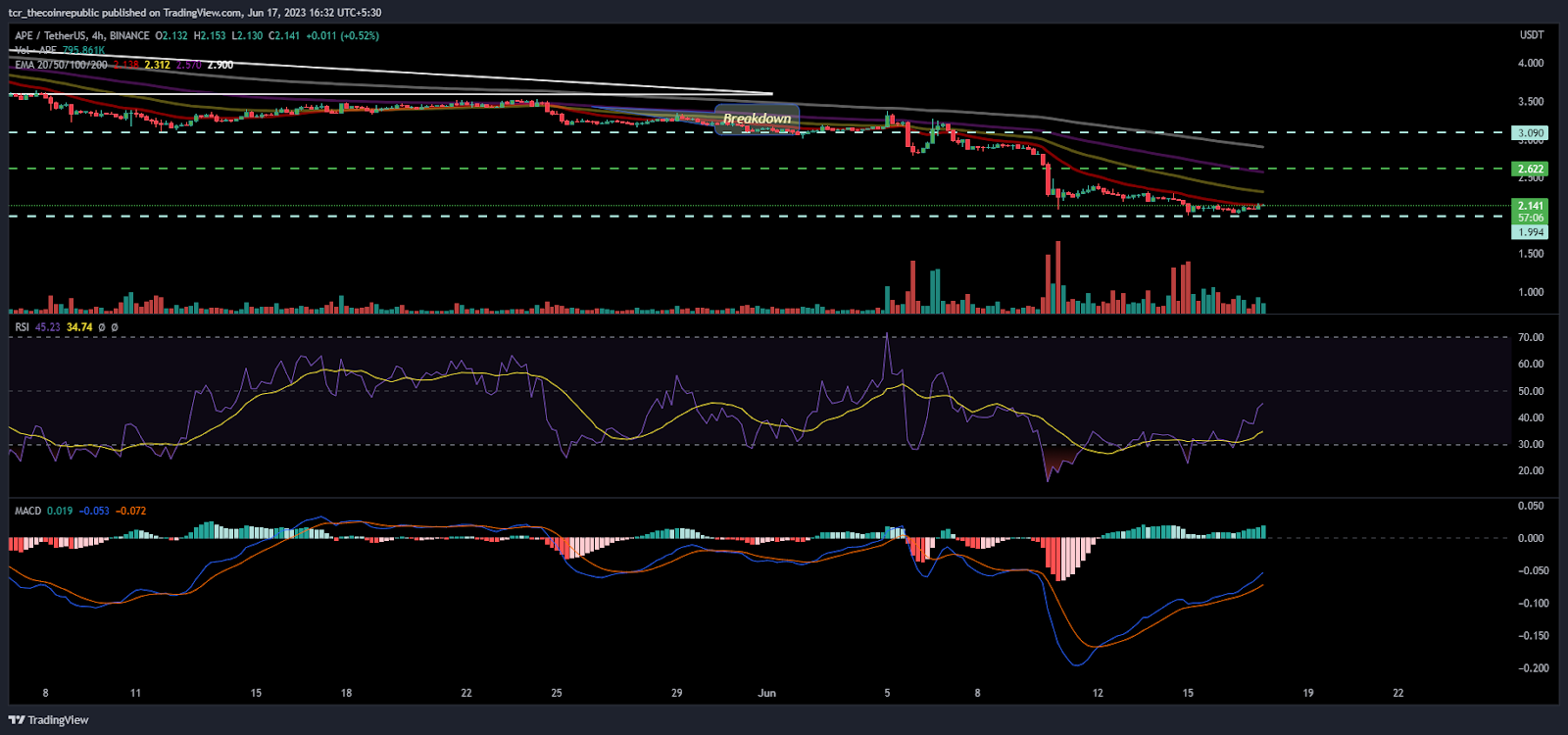Image resolution: width=1568 pixels, height=735 pixels.
Task: Click the MACD scale value 0.000
Action: (1531, 538)
